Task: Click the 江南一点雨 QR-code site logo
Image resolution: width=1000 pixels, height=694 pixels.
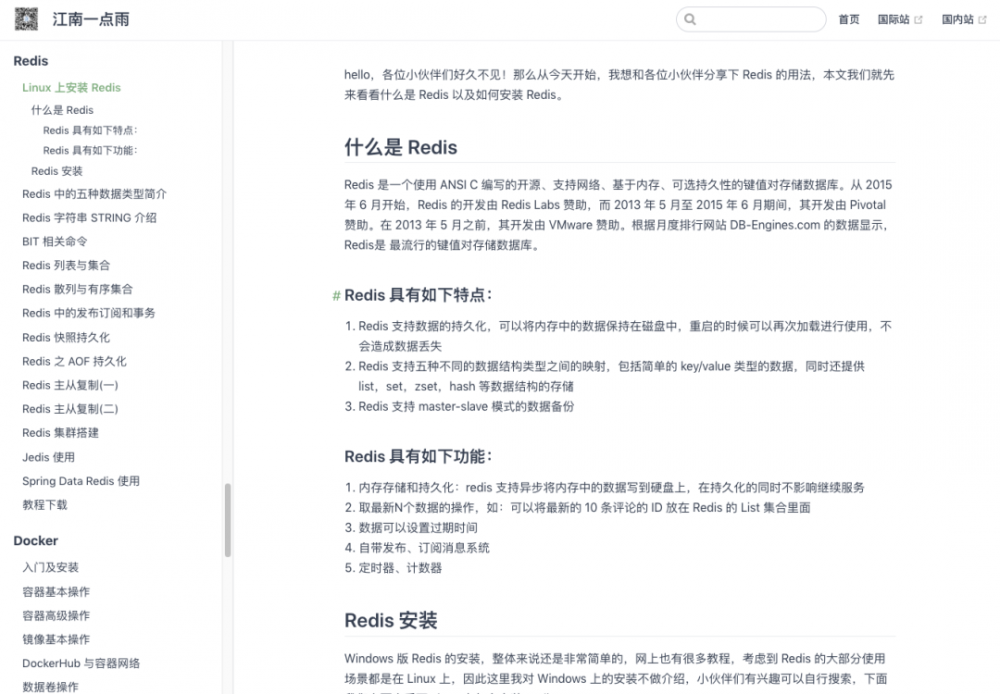Action: (26, 19)
